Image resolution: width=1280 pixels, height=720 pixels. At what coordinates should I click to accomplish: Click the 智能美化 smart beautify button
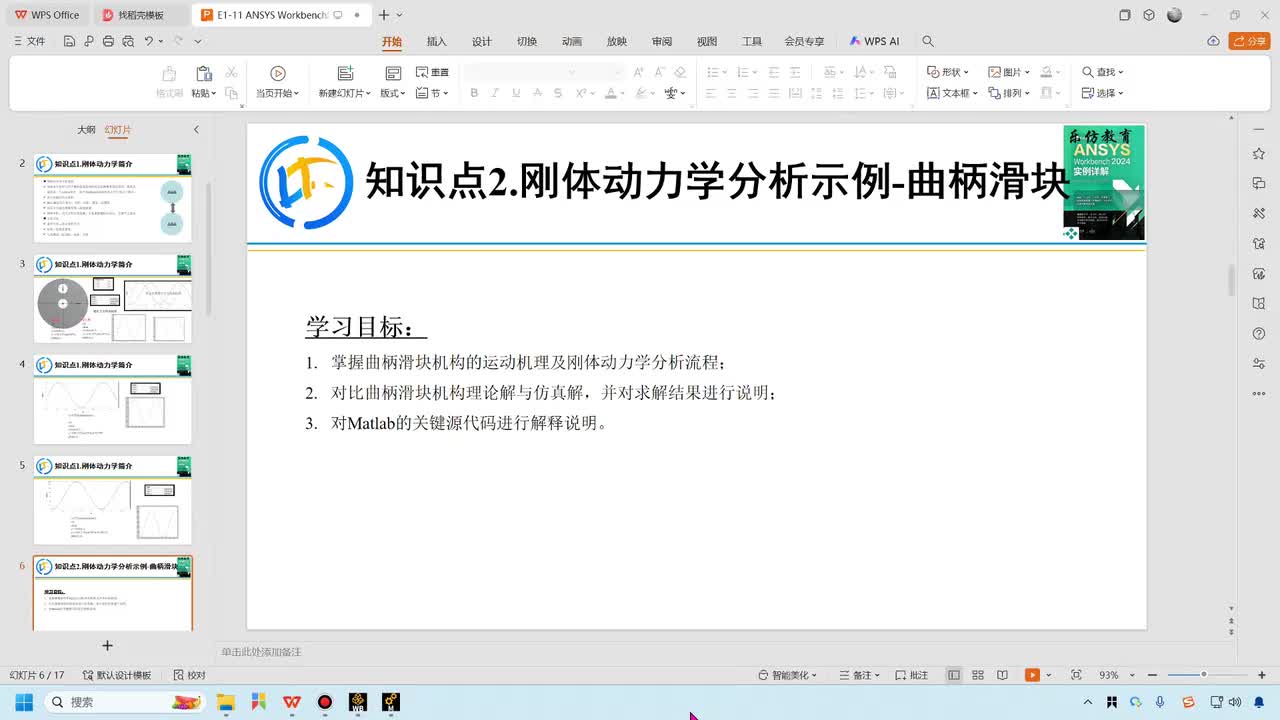[x=789, y=675]
